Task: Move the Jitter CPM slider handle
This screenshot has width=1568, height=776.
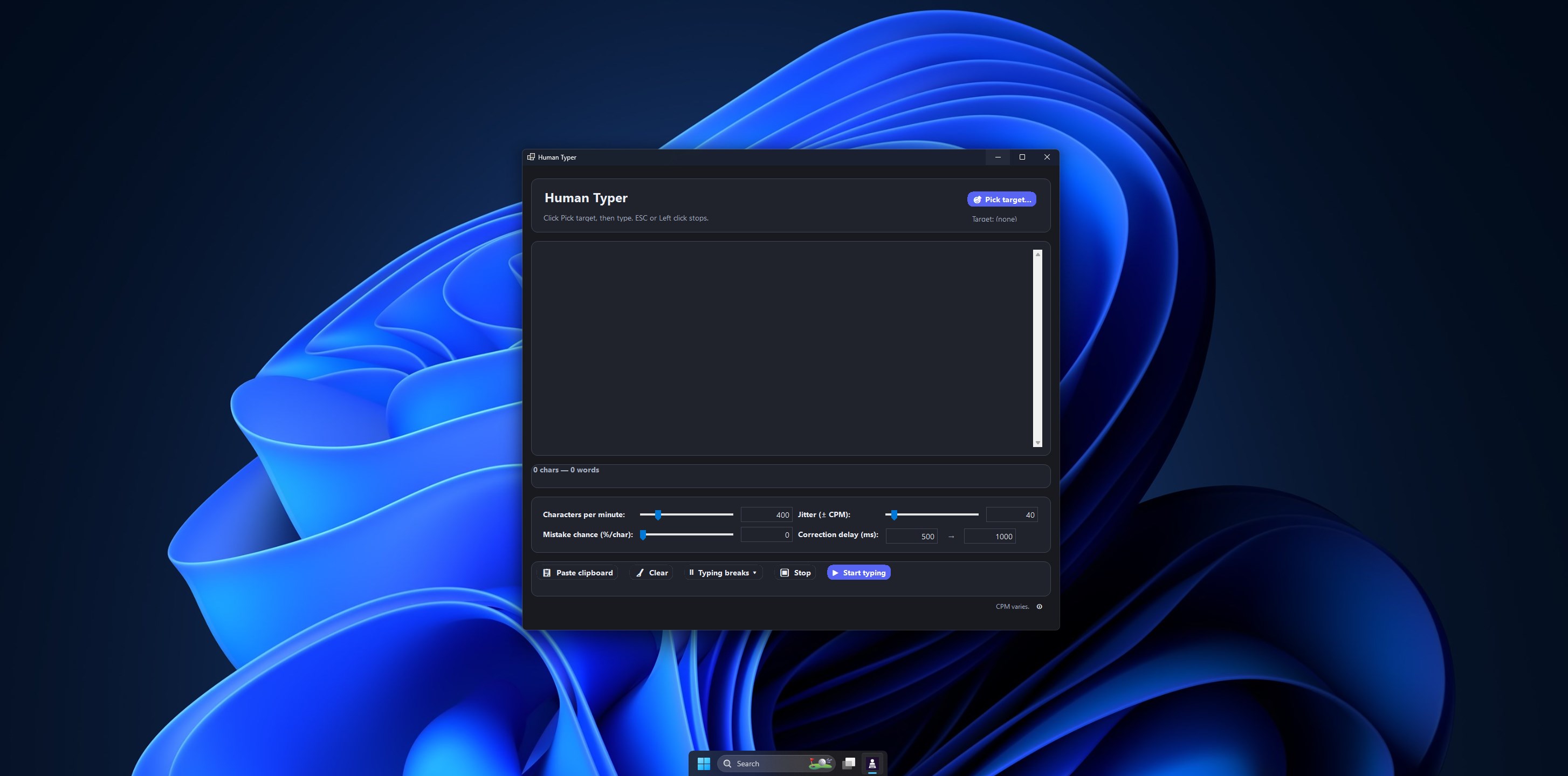Action: 893,515
